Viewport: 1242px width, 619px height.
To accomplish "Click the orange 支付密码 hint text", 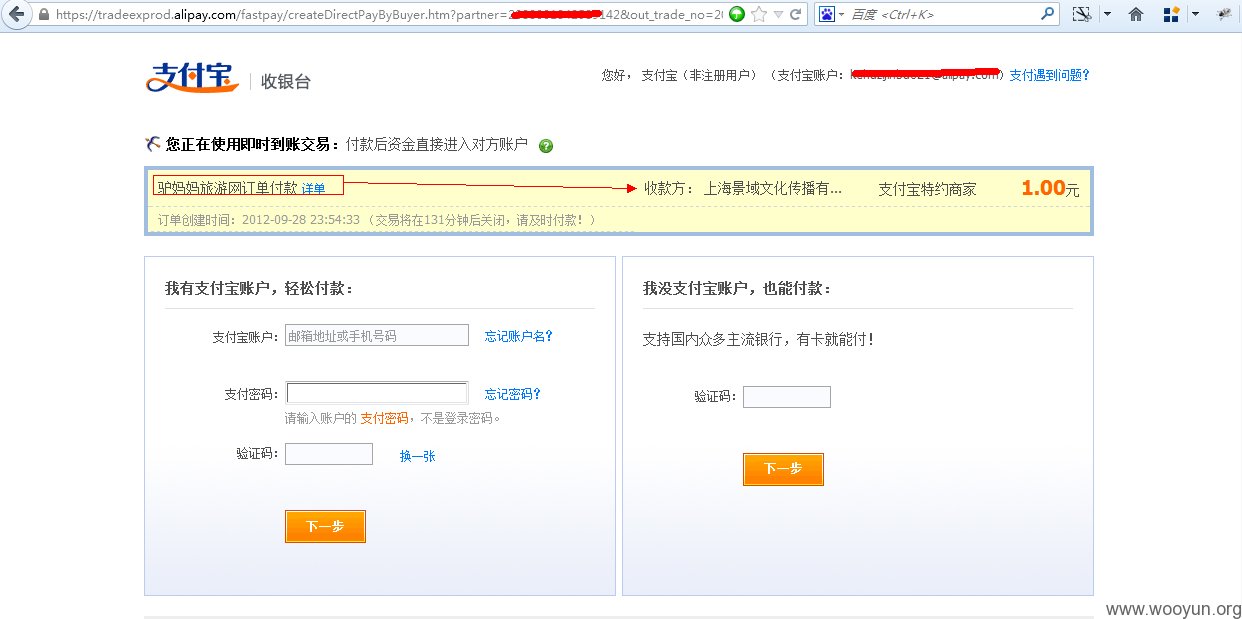I will coord(384,418).
